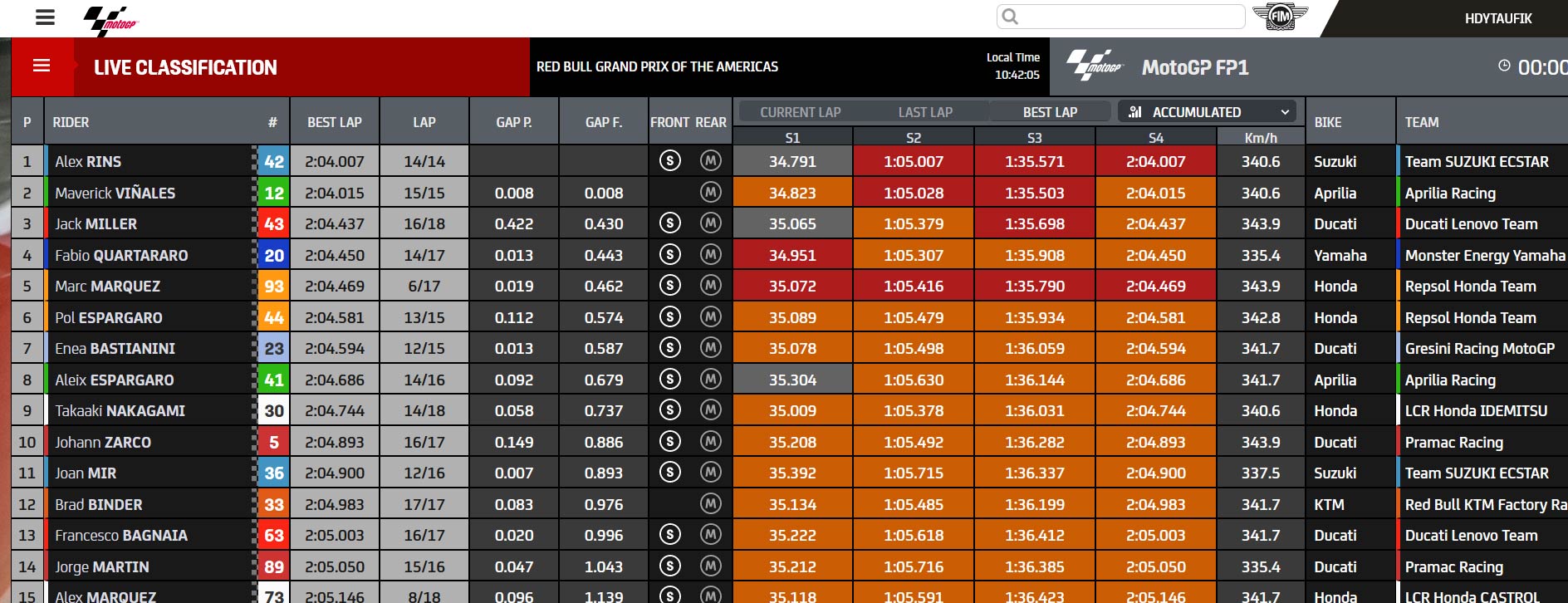Click the MotoGP logo in header
This screenshot has width=1568, height=603.
click(x=110, y=21)
